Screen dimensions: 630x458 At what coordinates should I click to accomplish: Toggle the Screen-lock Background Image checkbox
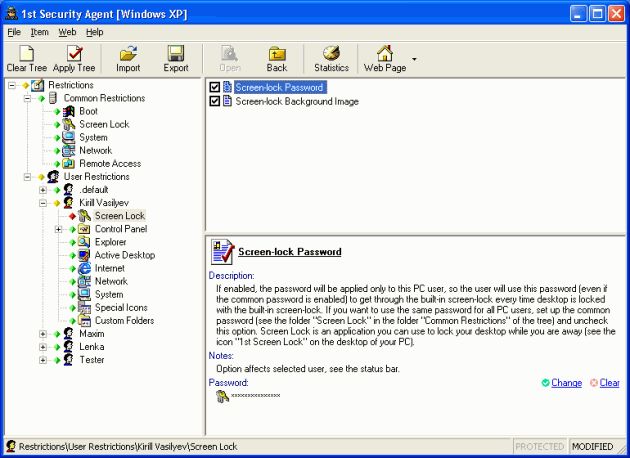[215, 102]
